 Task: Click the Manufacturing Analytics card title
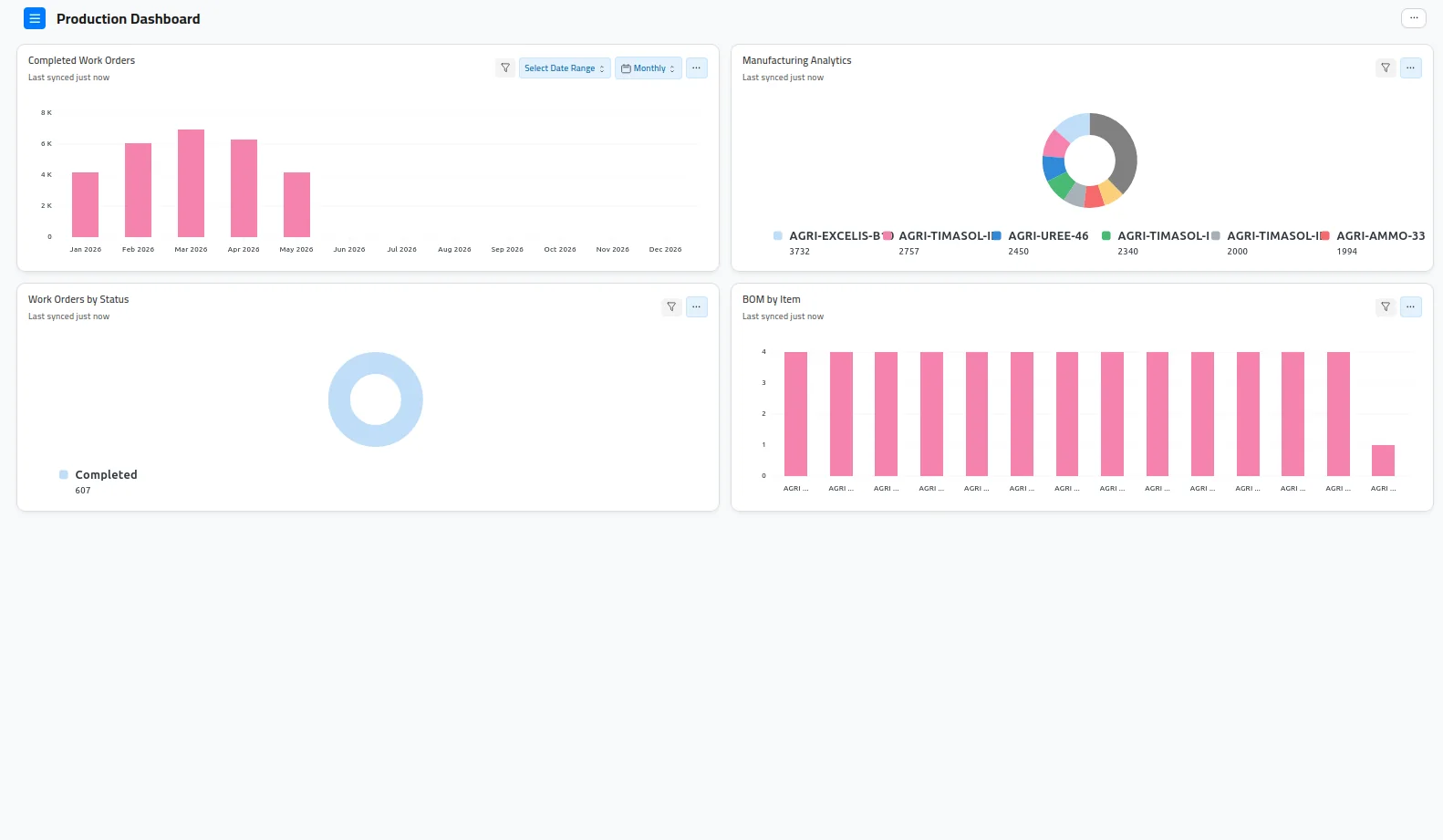[x=797, y=61]
